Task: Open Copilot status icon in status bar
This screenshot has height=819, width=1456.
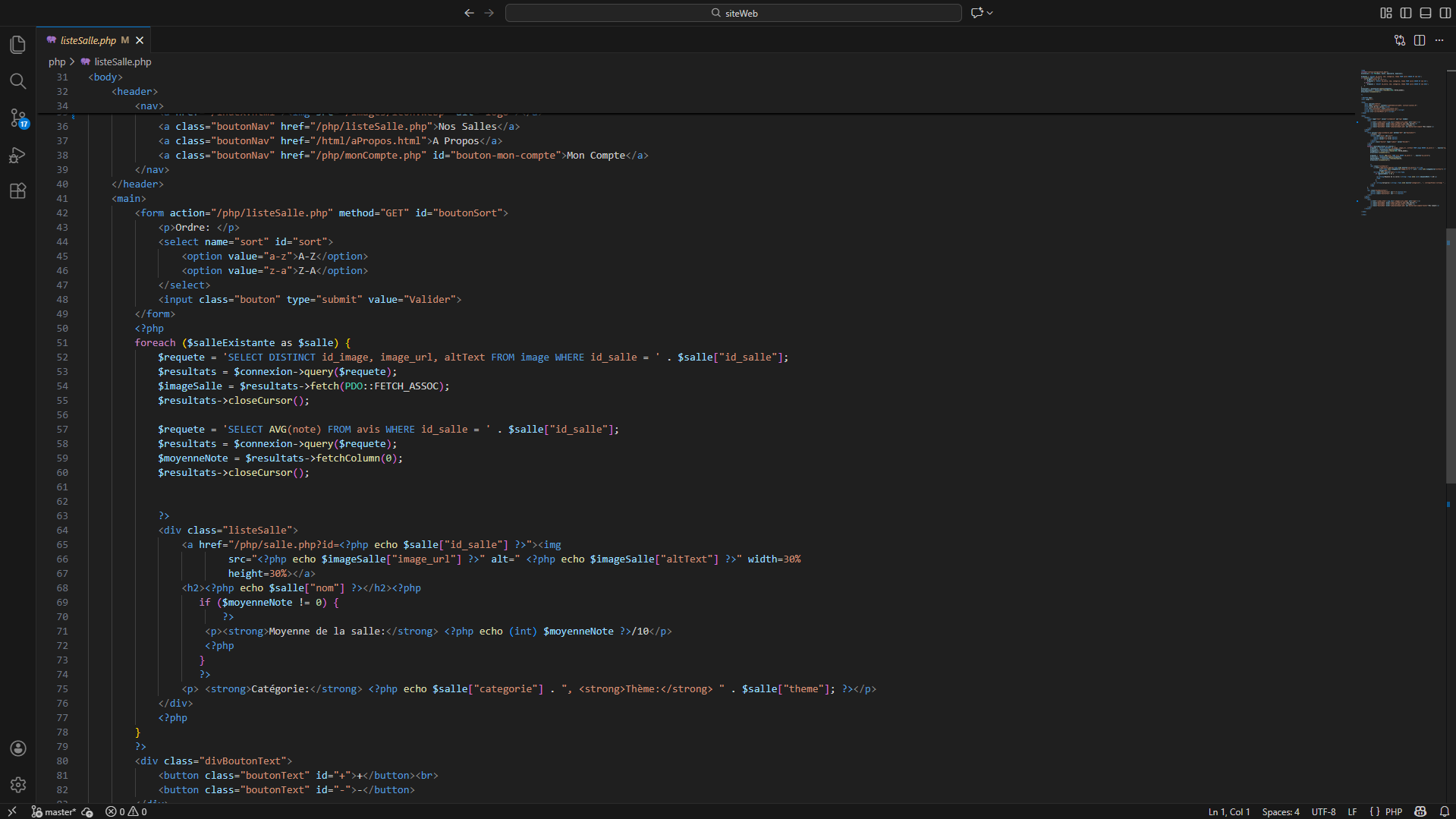Action: pyautogui.click(x=1421, y=811)
